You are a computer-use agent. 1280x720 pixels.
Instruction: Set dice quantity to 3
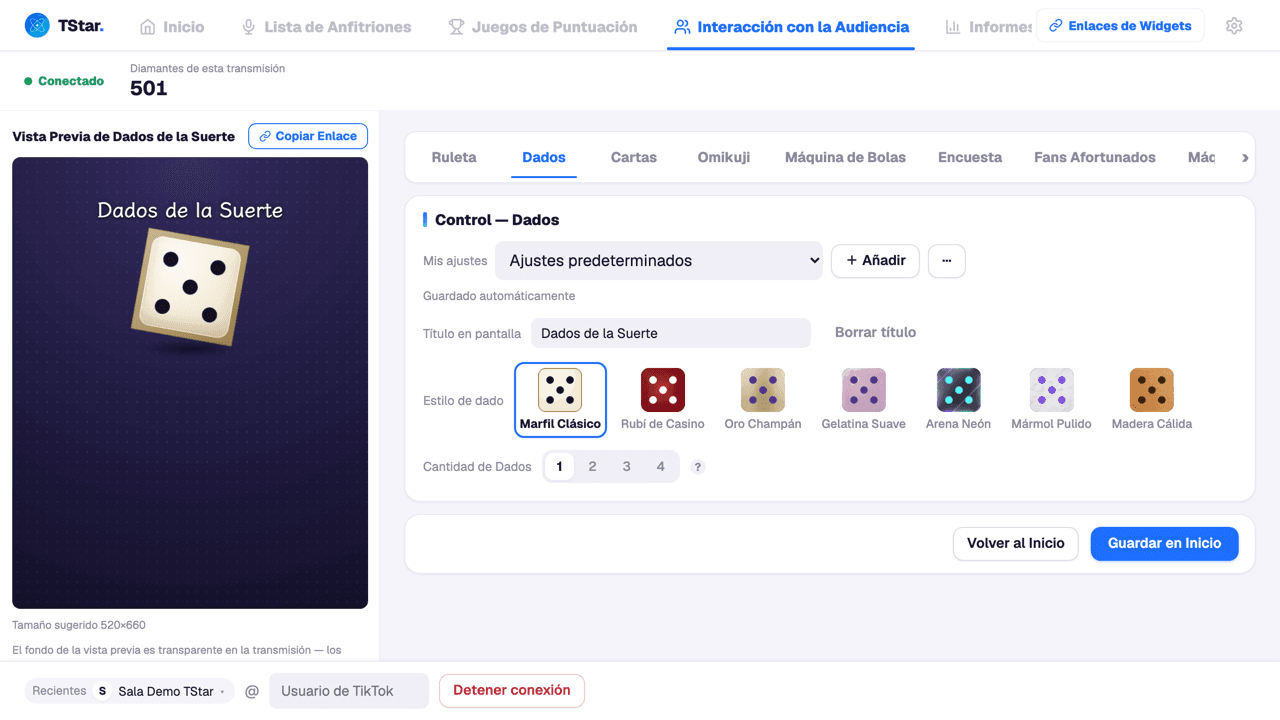click(627, 467)
